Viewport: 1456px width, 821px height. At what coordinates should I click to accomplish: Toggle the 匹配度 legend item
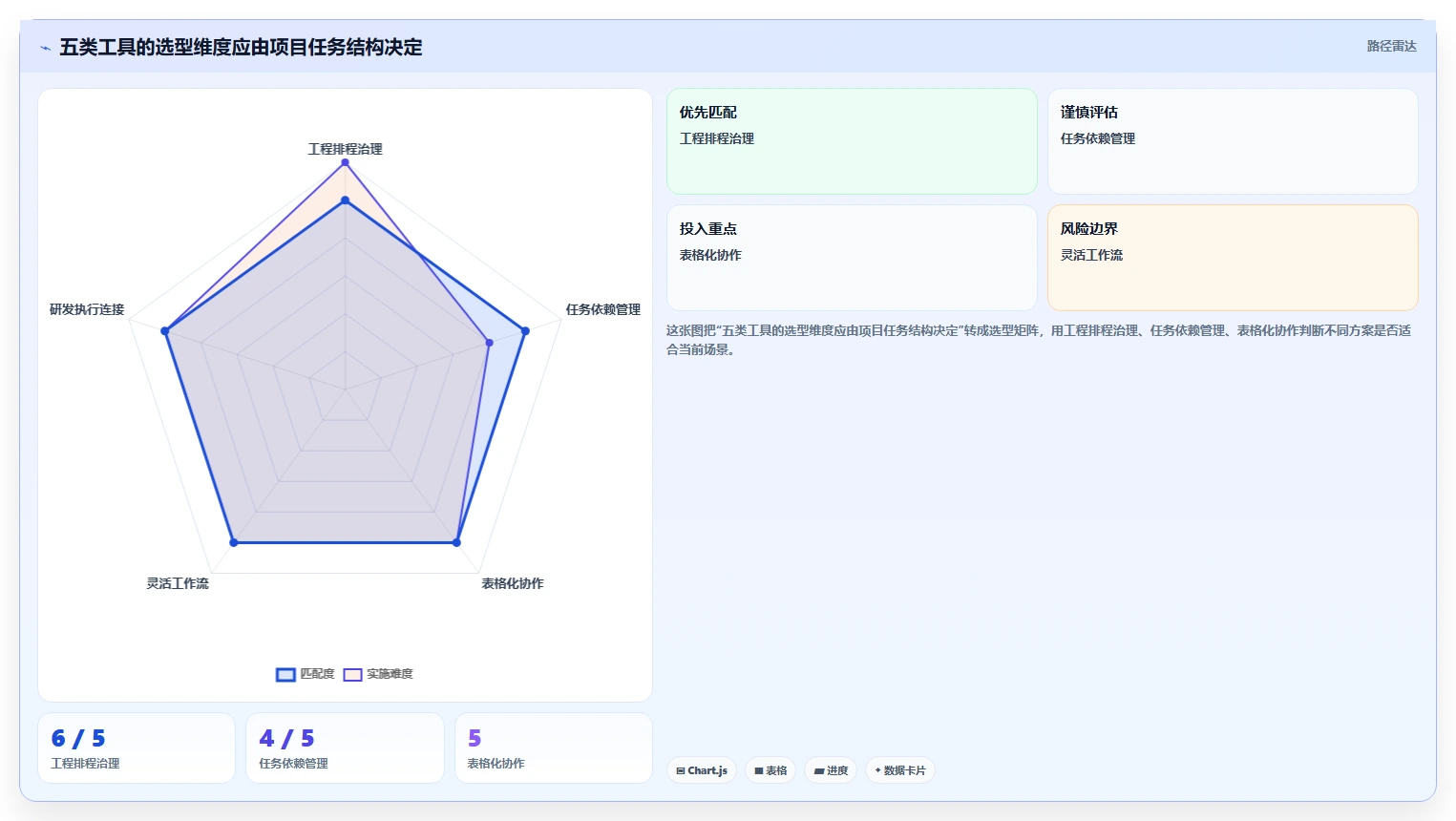coord(306,674)
